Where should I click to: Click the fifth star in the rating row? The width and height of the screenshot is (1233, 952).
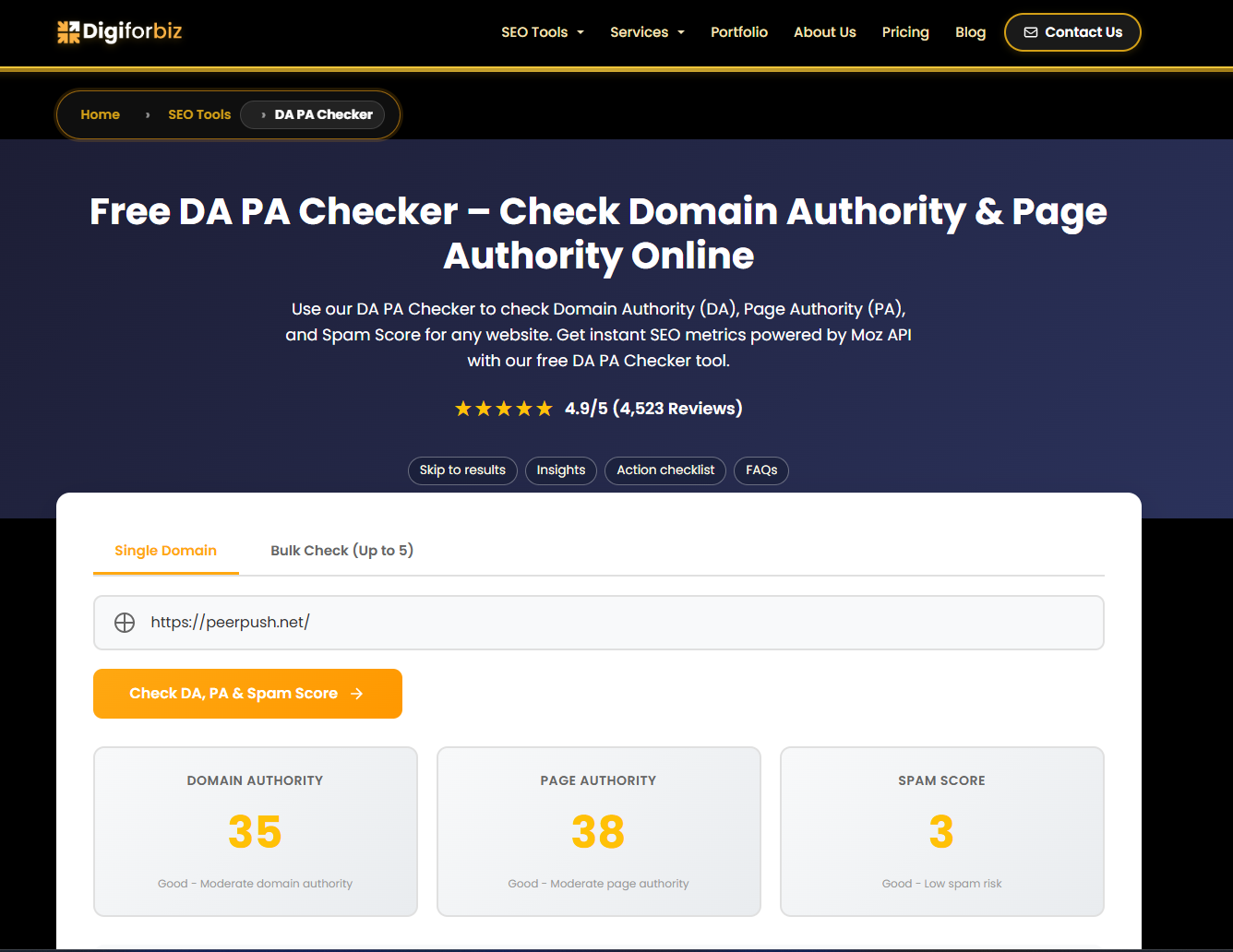[x=544, y=408]
